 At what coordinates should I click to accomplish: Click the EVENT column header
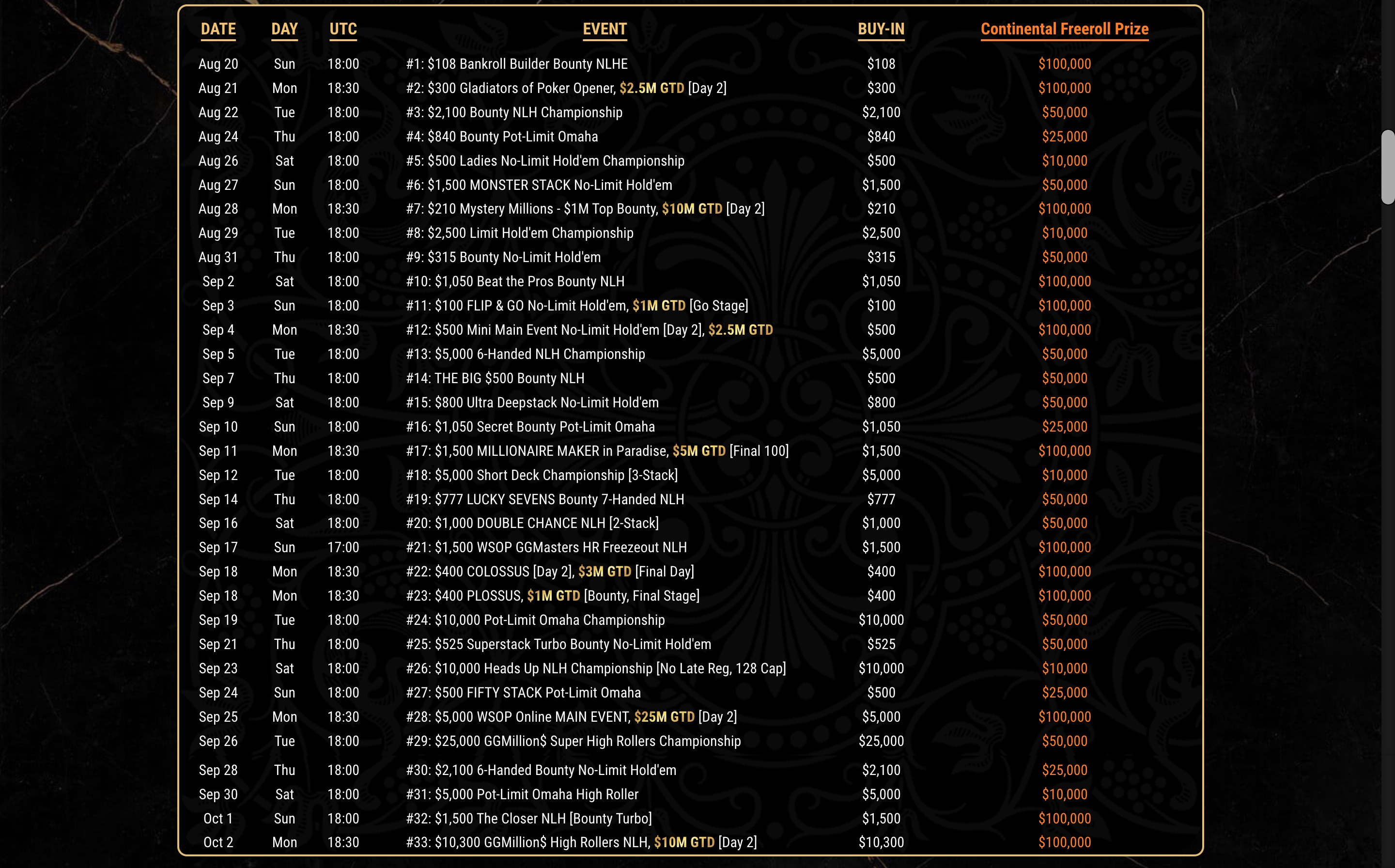[x=604, y=29]
